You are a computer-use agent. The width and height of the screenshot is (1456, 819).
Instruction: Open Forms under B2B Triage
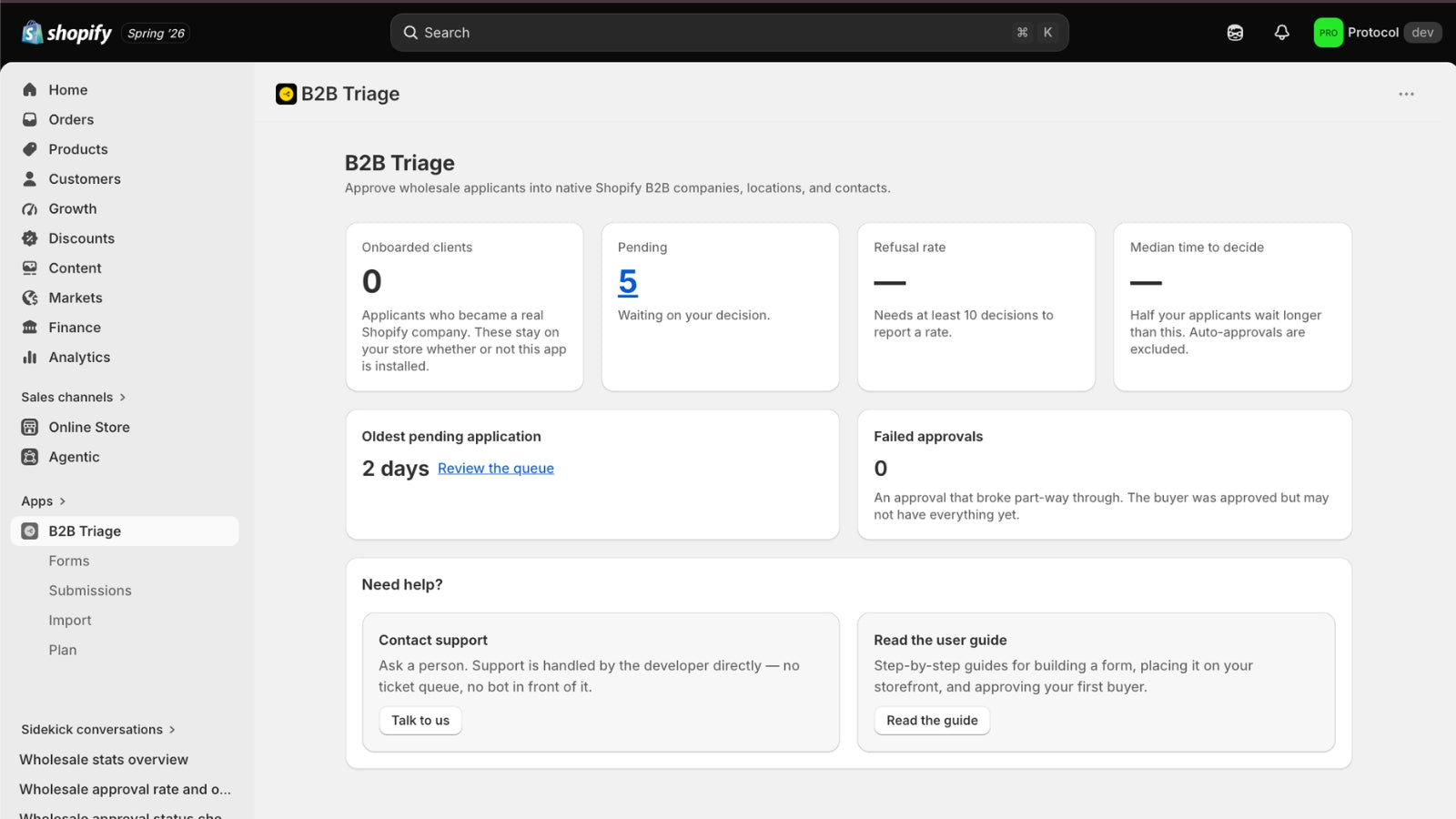69,561
